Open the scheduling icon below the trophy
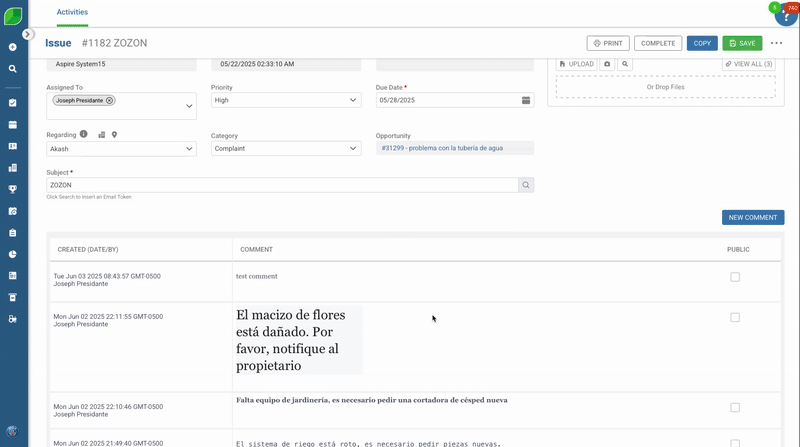This screenshot has height=447, width=800. pos(13,211)
